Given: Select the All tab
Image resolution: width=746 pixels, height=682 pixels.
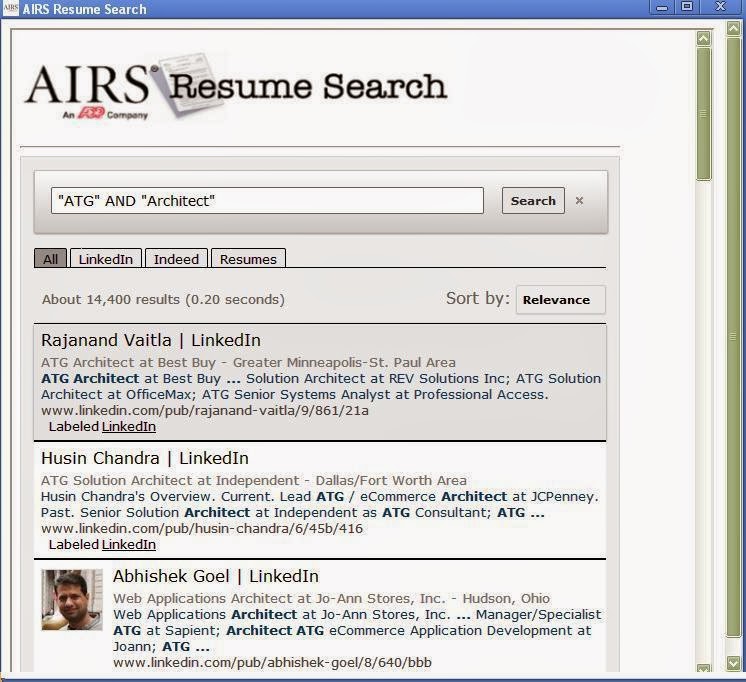Looking at the screenshot, I should click(x=50, y=259).
